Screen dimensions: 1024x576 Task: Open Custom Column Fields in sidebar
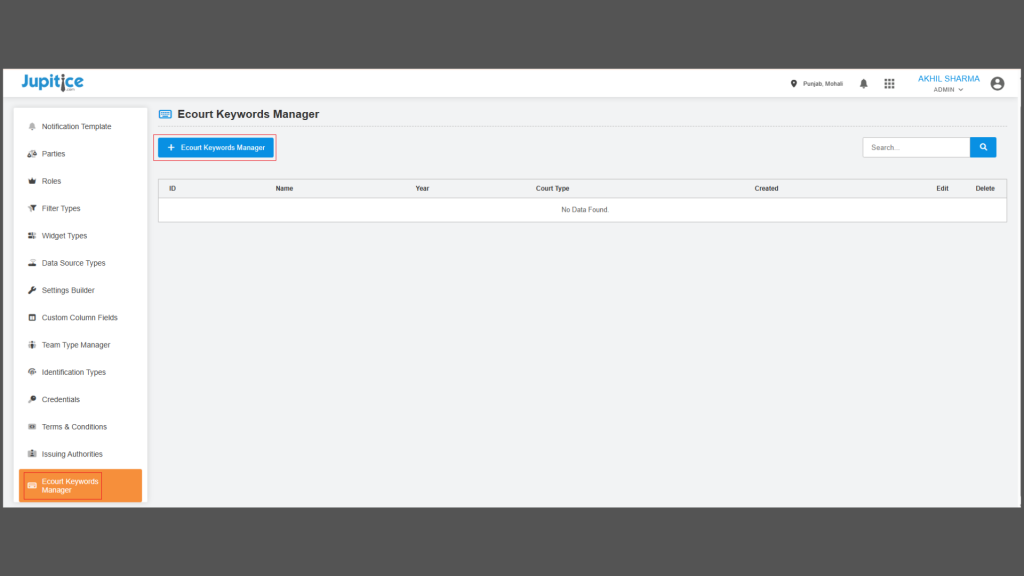point(79,318)
